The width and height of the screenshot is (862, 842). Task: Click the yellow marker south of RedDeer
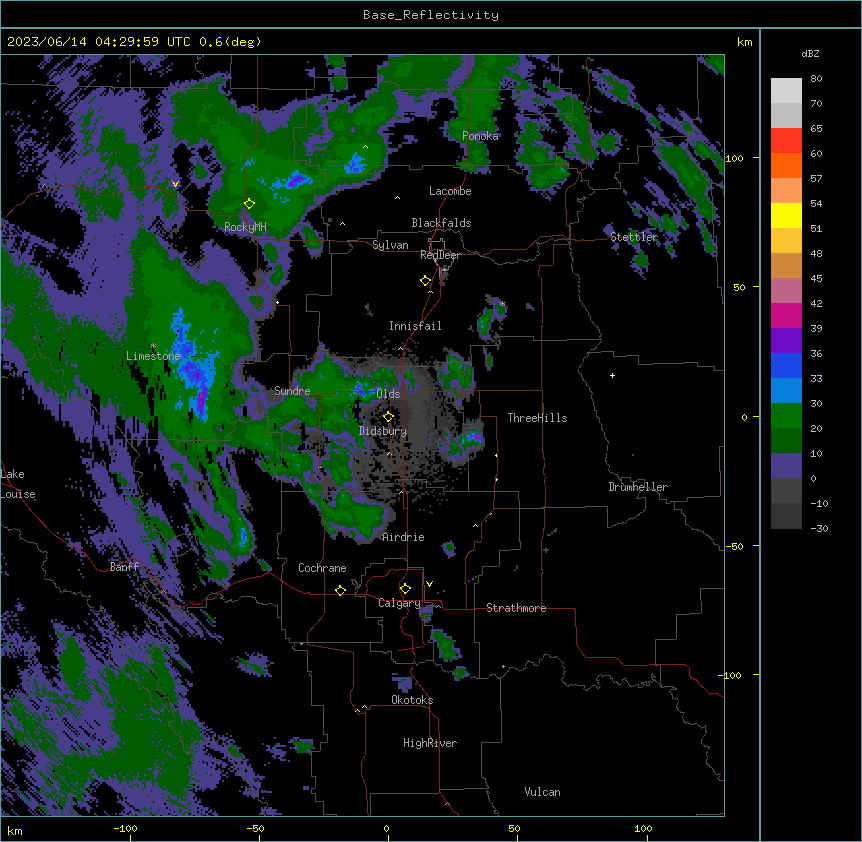tap(425, 281)
